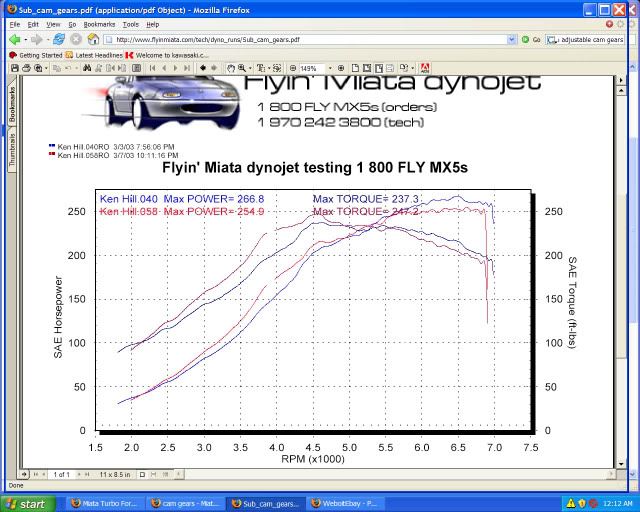The height and width of the screenshot is (512, 640).
Task: Open the Thumbnails side panel tab
Action: coord(12,150)
